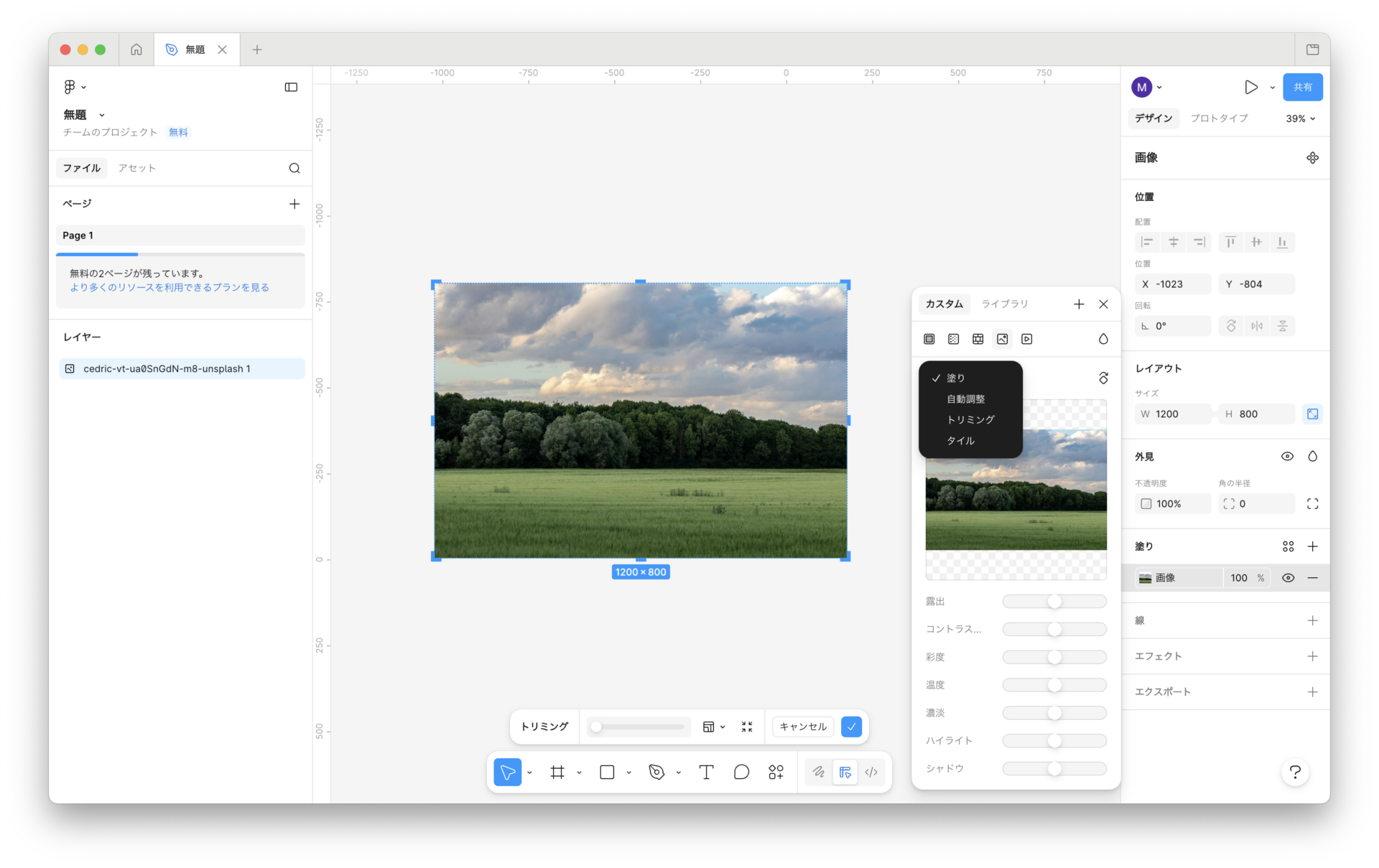Click rotate image 90° icon
Image resolution: width=1379 pixels, height=868 pixels.
pyautogui.click(x=1103, y=378)
